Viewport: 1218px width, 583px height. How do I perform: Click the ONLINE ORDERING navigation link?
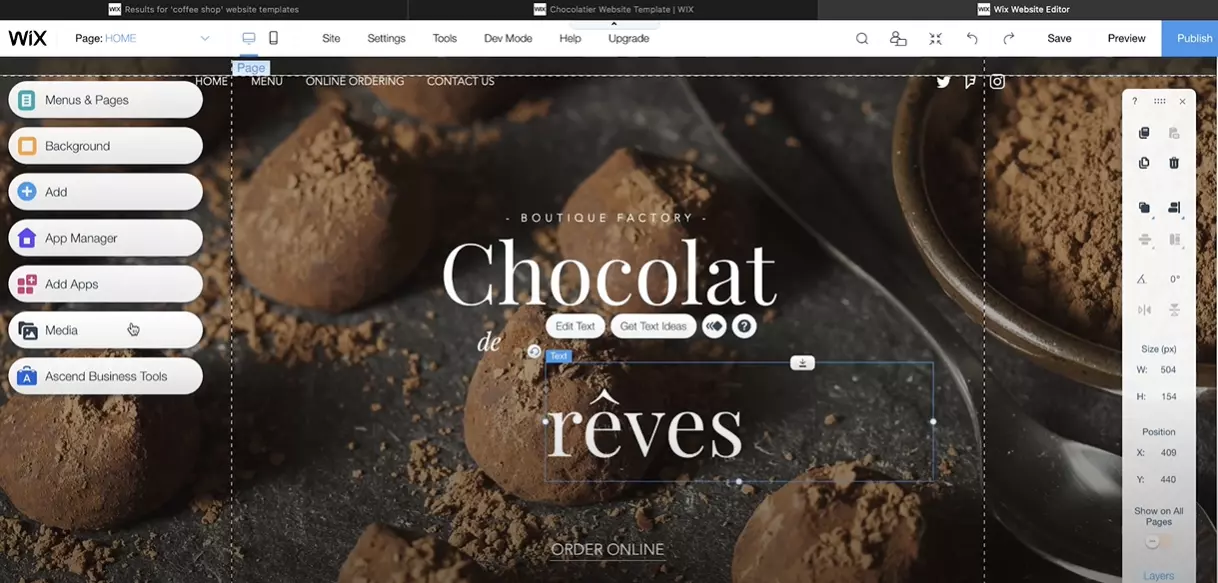coord(355,81)
